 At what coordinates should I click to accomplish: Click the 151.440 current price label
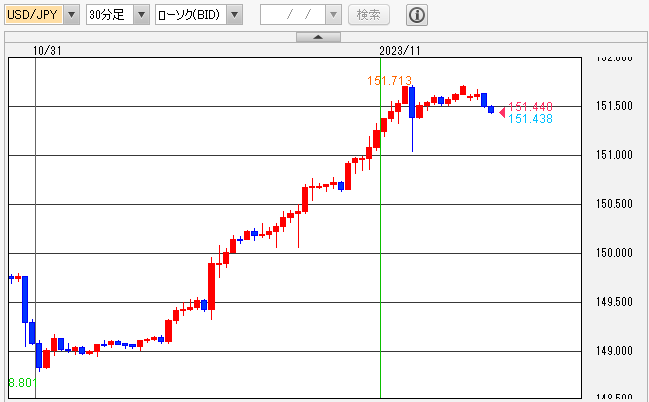tap(530, 106)
